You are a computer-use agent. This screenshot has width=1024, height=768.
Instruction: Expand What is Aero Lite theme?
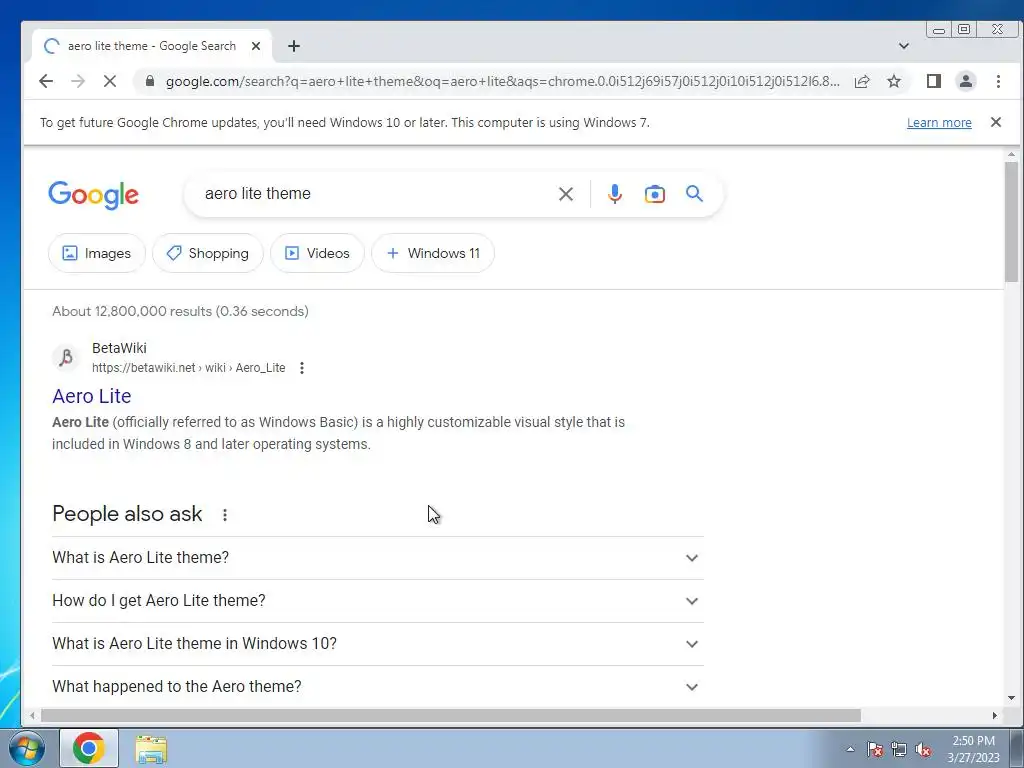tap(378, 558)
